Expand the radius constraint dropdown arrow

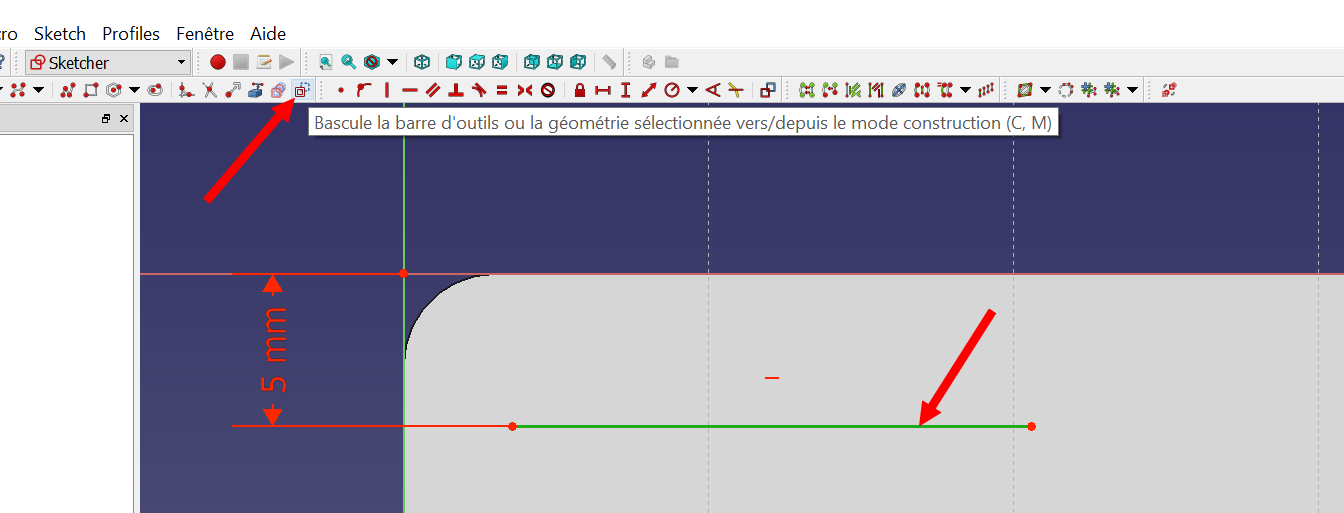pos(692,90)
